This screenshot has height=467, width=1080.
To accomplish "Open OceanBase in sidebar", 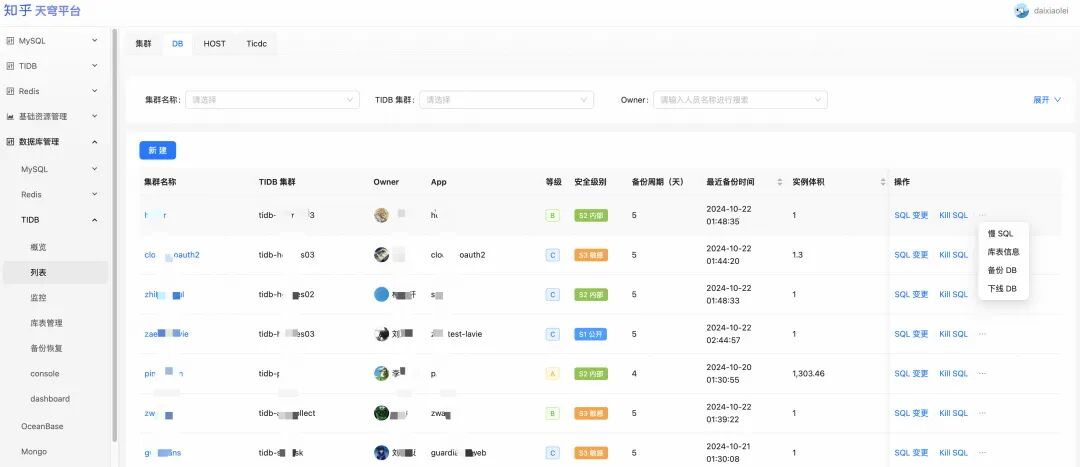I will tap(42, 426).
